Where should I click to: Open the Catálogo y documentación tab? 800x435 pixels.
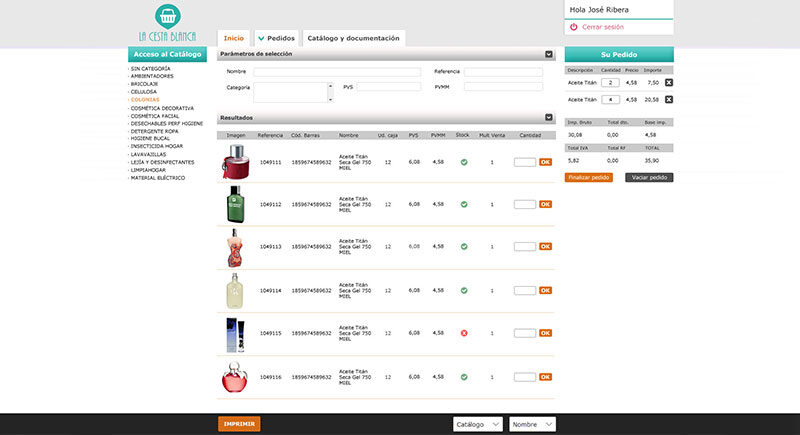click(354, 38)
